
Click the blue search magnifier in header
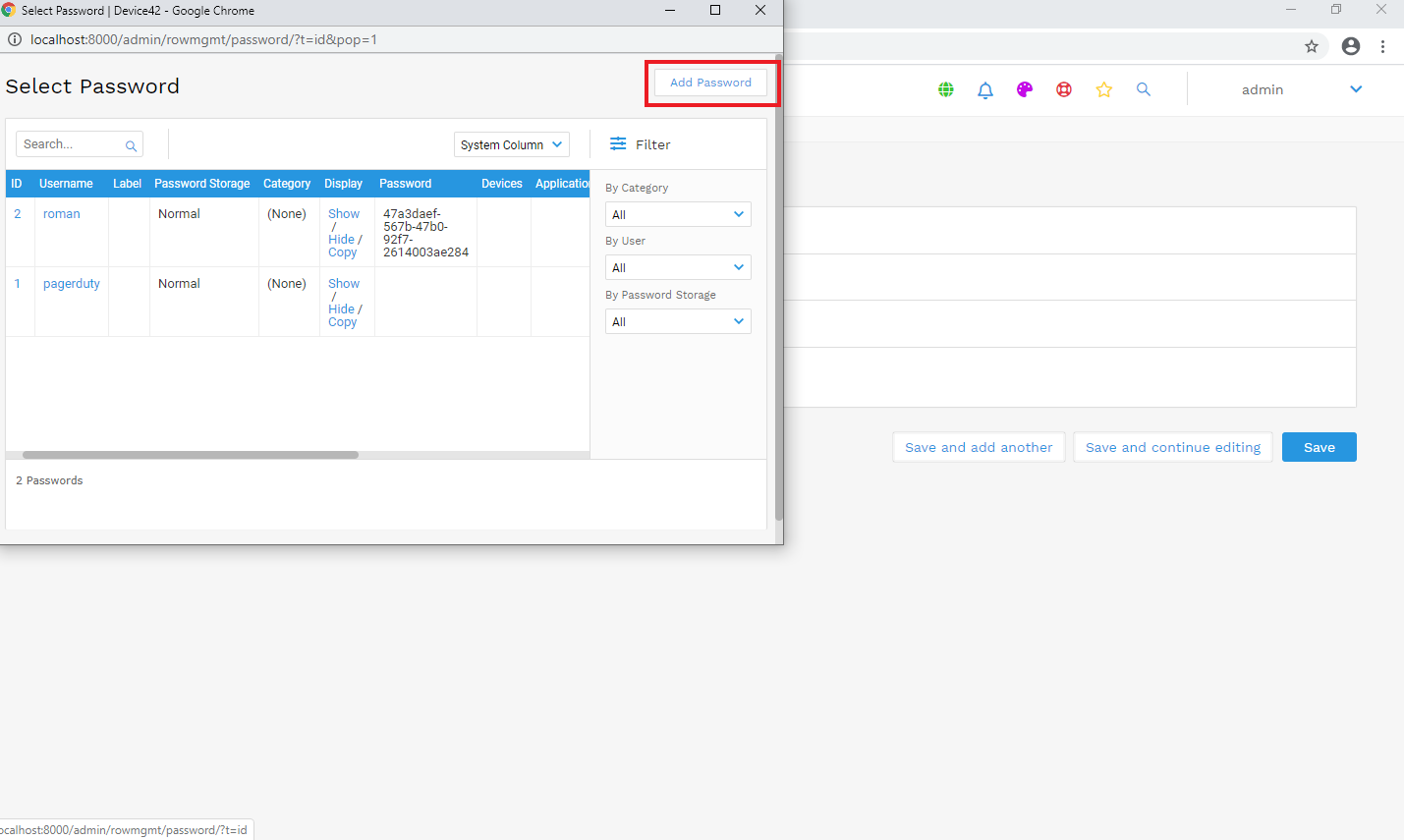pos(1143,89)
